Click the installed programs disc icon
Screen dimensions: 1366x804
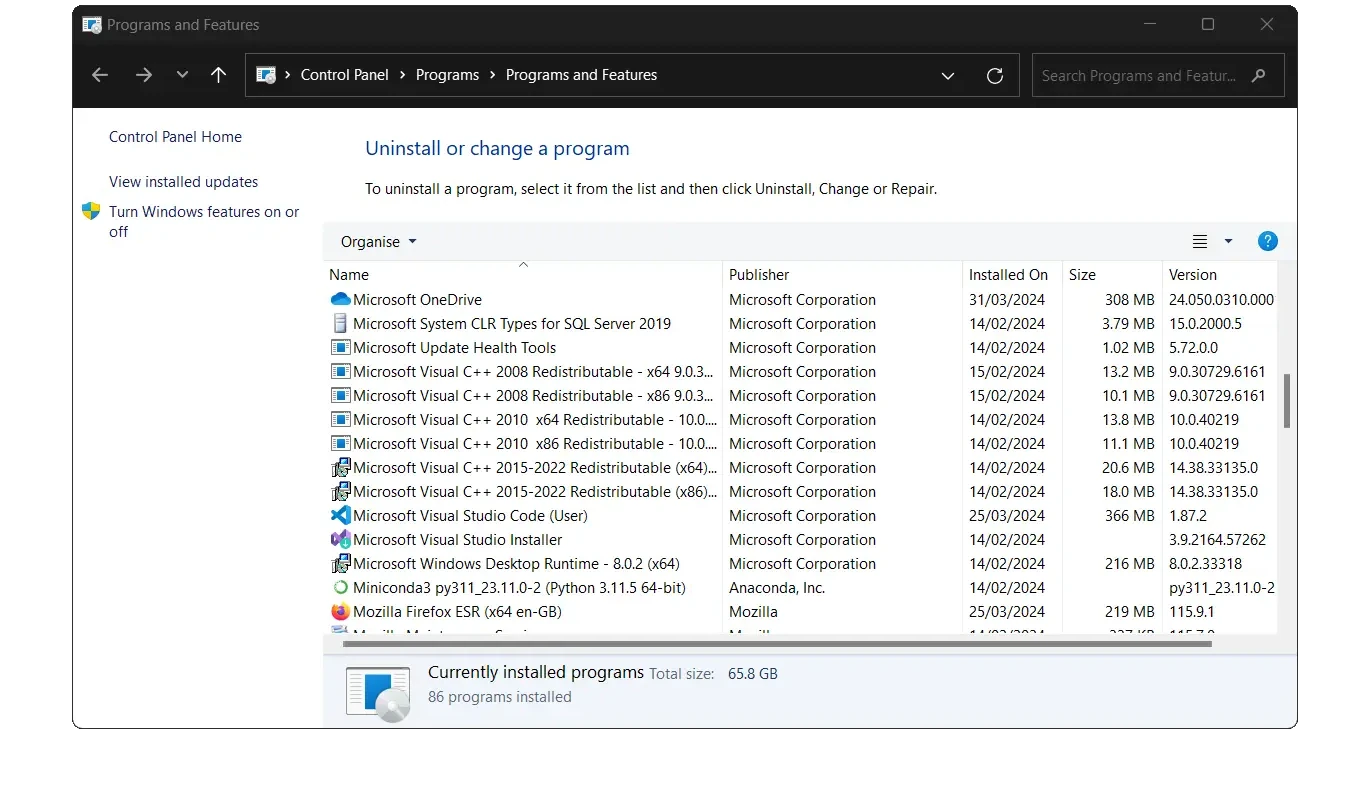[378, 692]
